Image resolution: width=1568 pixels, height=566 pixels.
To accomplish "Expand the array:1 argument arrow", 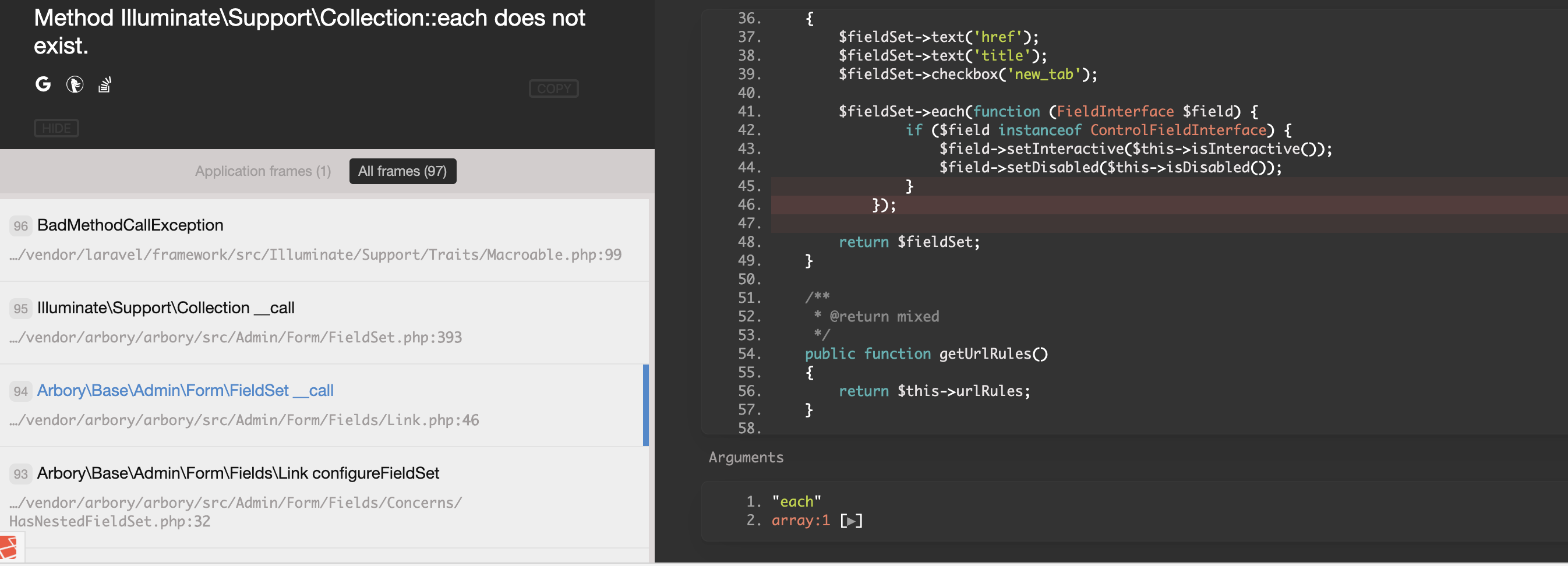I will [x=851, y=521].
